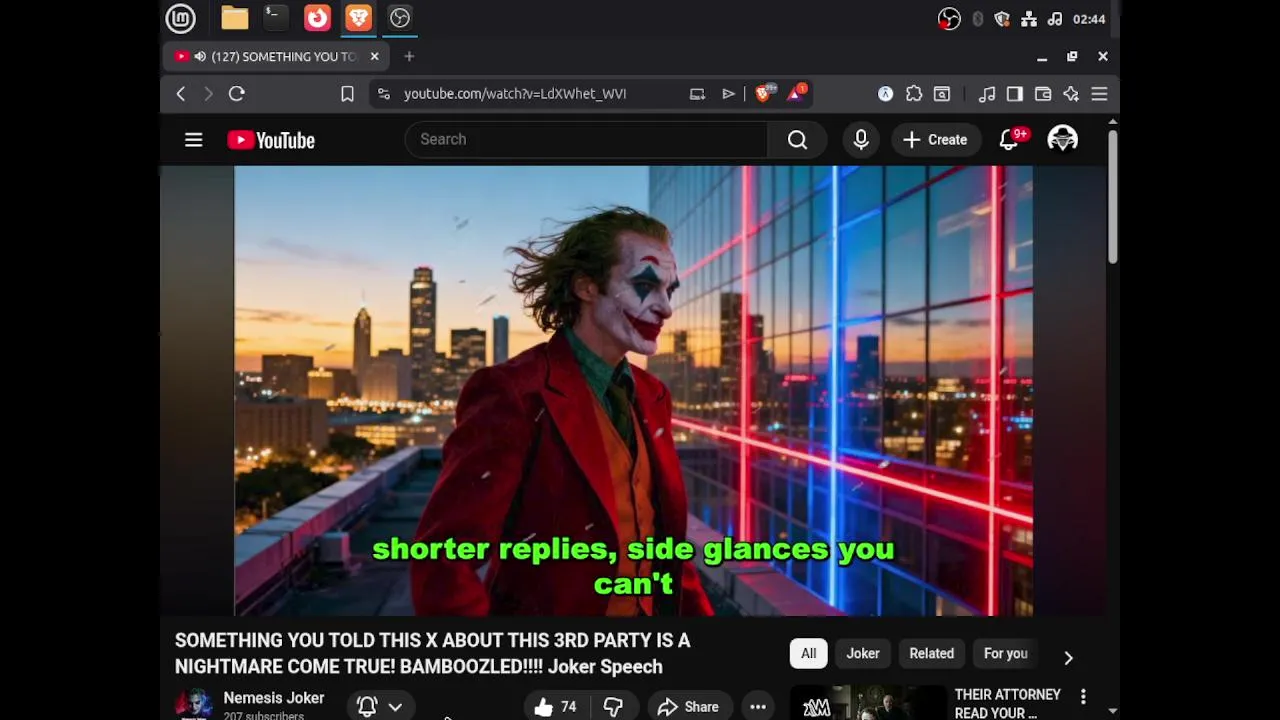Select the All filter chip

(808, 654)
